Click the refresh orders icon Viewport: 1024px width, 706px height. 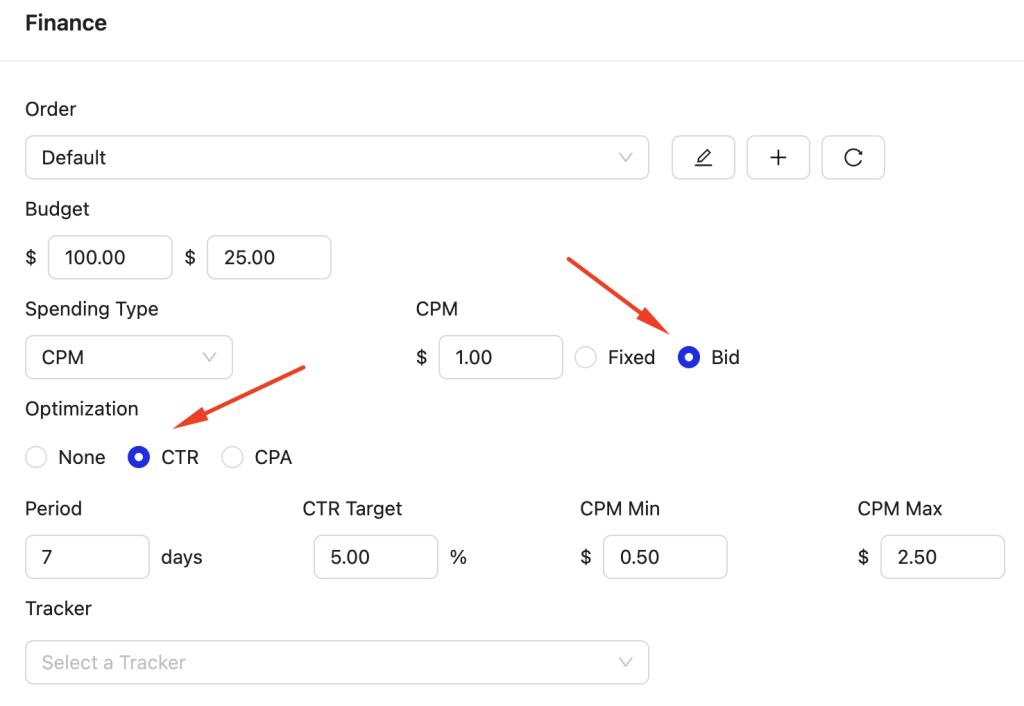[853, 158]
